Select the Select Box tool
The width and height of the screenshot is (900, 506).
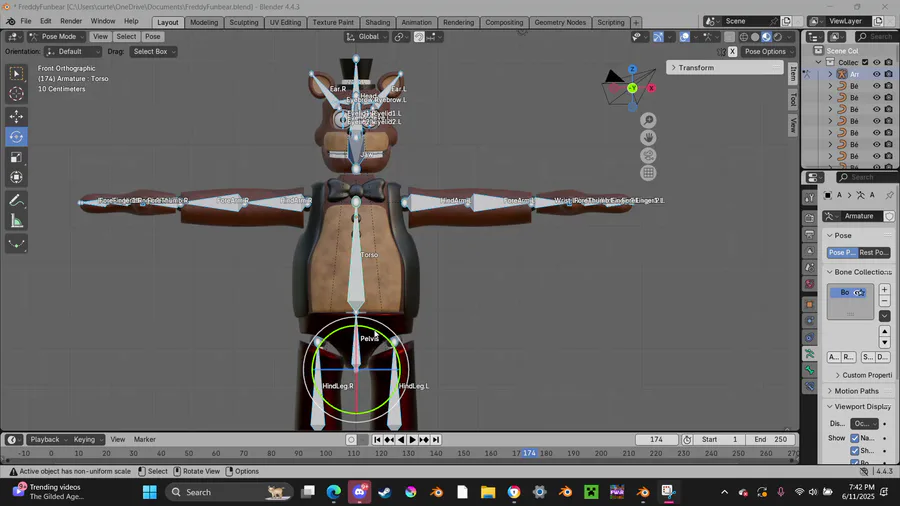pyautogui.click(x=16, y=73)
